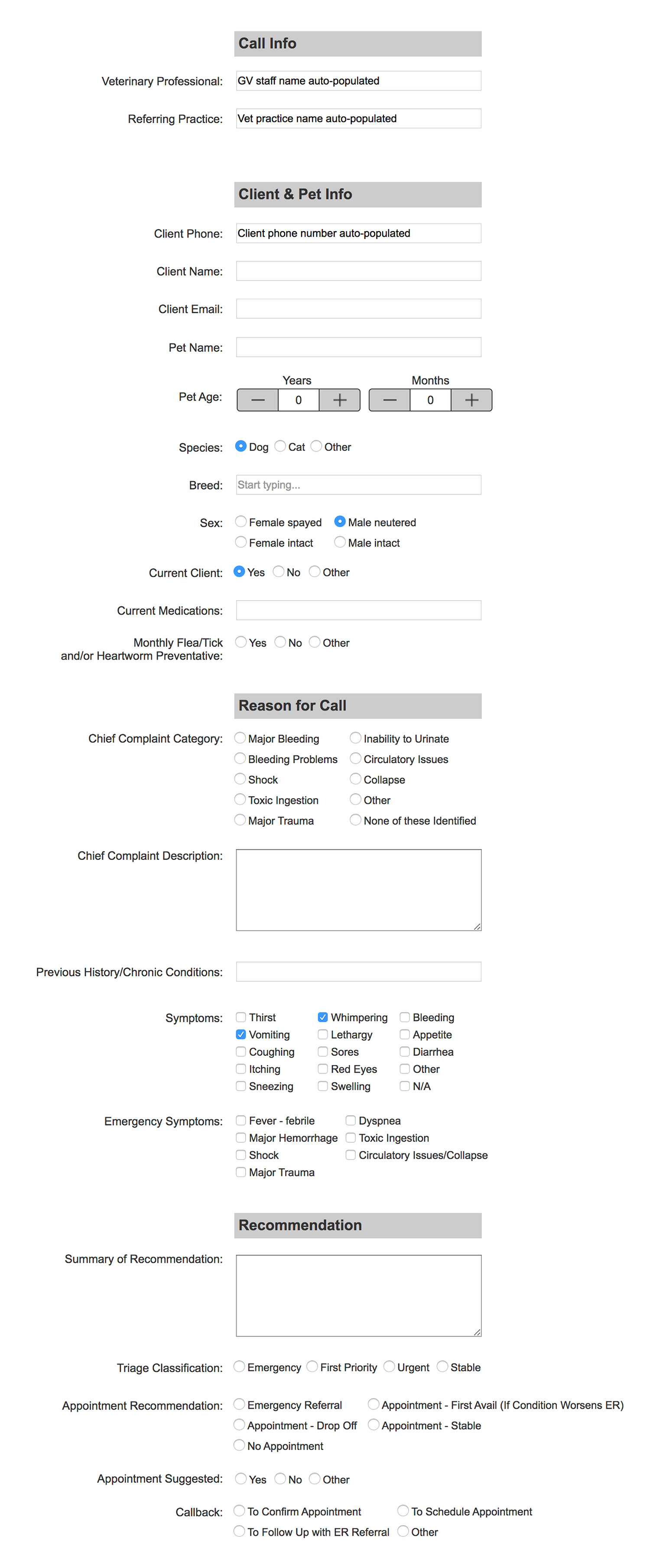Decrease pet age Months with minus button
Viewport: 650px width, 1568px height.
(390, 400)
